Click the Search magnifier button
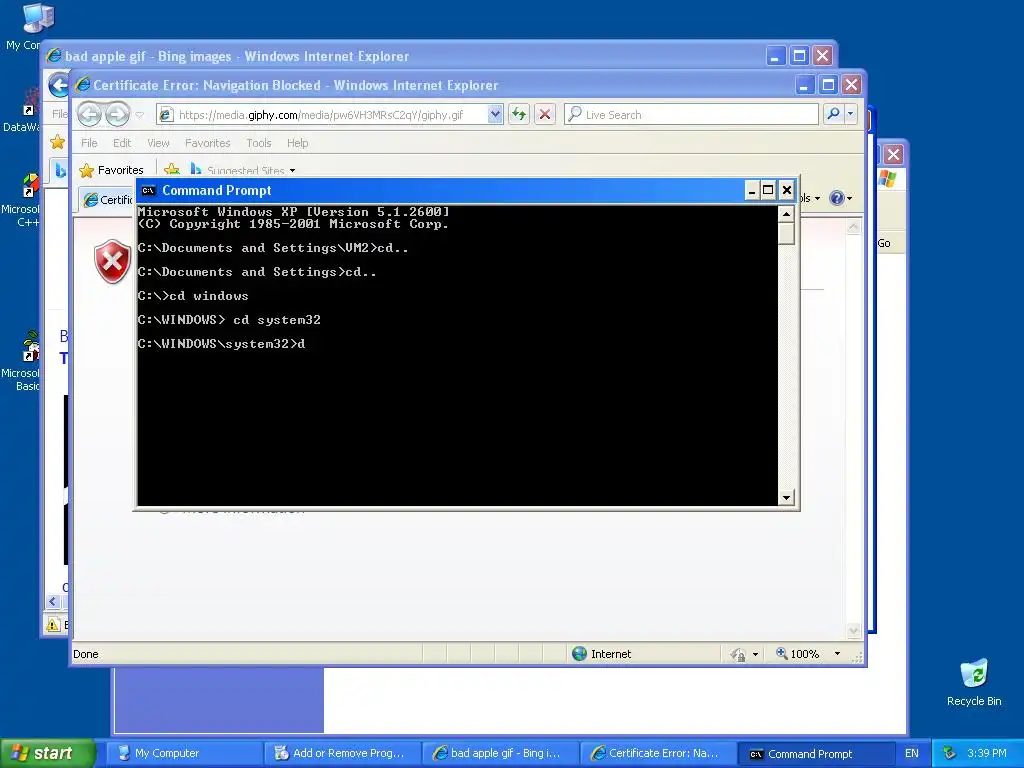The width and height of the screenshot is (1024, 768). pyautogui.click(x=833, y=114)
